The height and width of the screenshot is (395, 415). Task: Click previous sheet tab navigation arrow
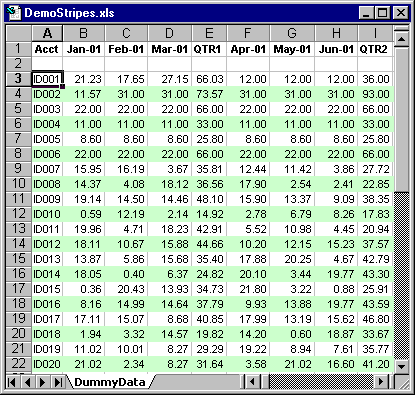[27, 382]
